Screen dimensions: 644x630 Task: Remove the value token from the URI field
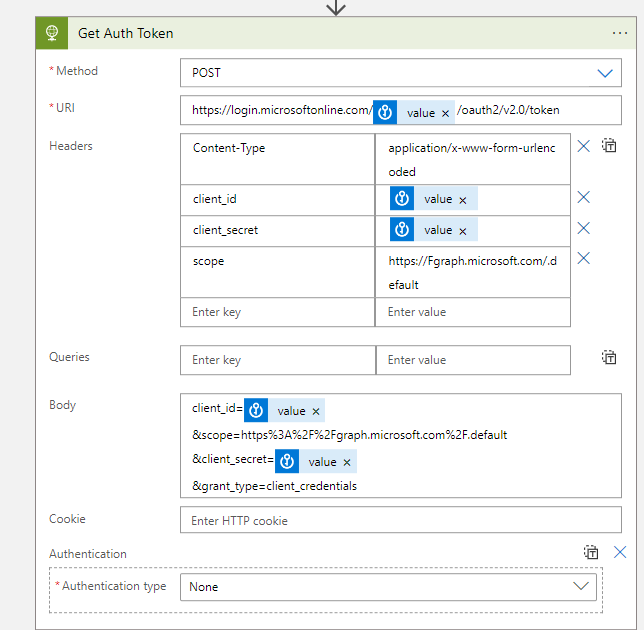[x=445, y=114]
